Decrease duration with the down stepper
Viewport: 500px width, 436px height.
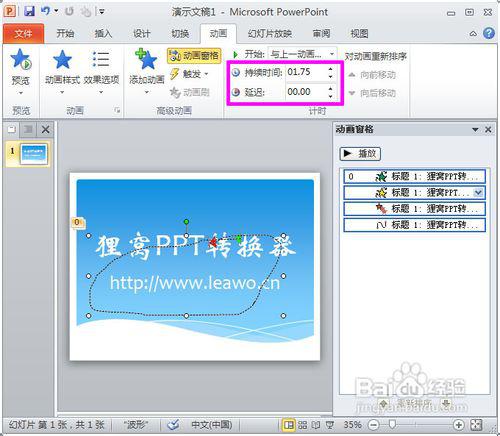tap(330, 77)
